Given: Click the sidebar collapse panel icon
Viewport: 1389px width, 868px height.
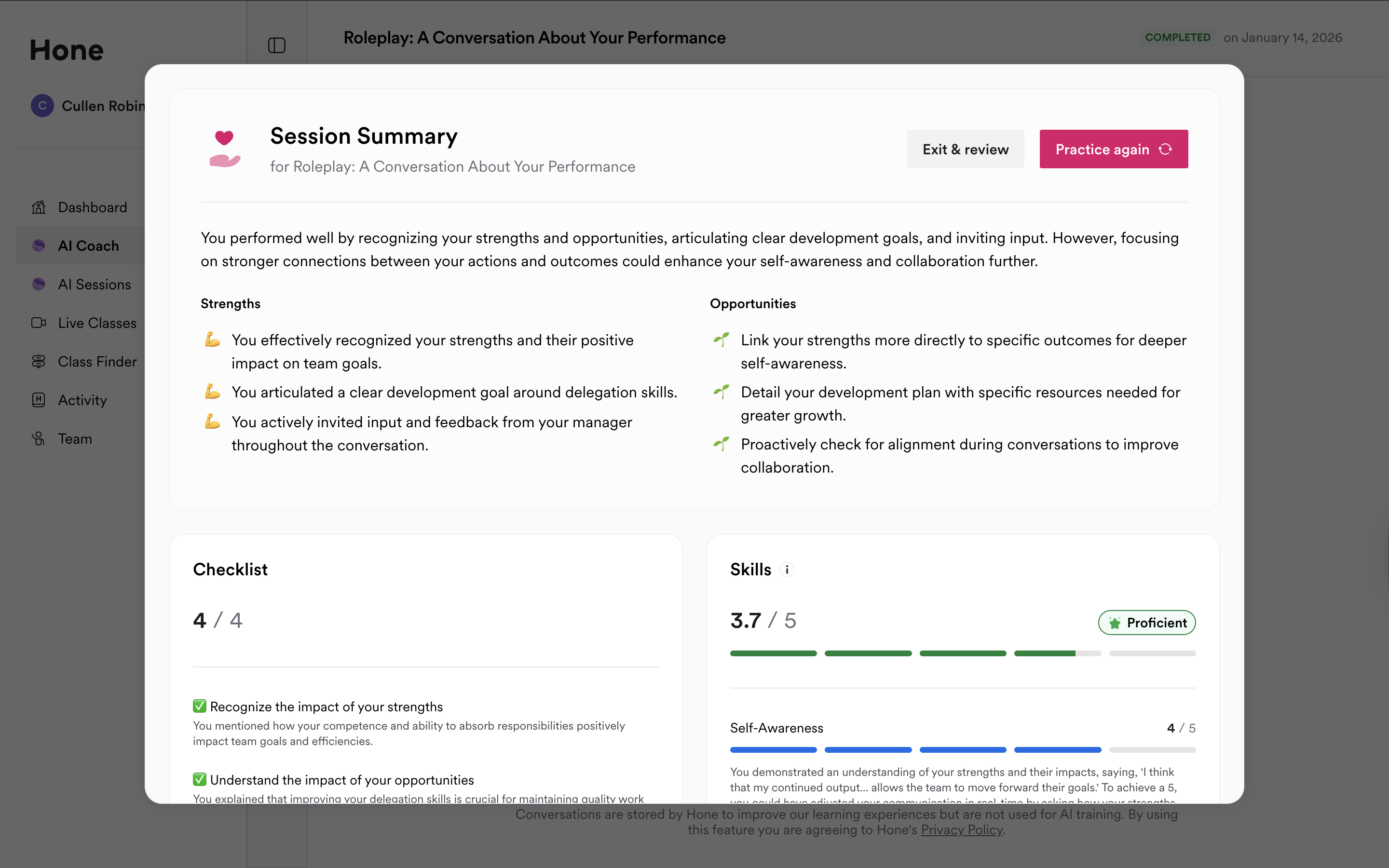Looking at the screenshot, I should (277, 45).
